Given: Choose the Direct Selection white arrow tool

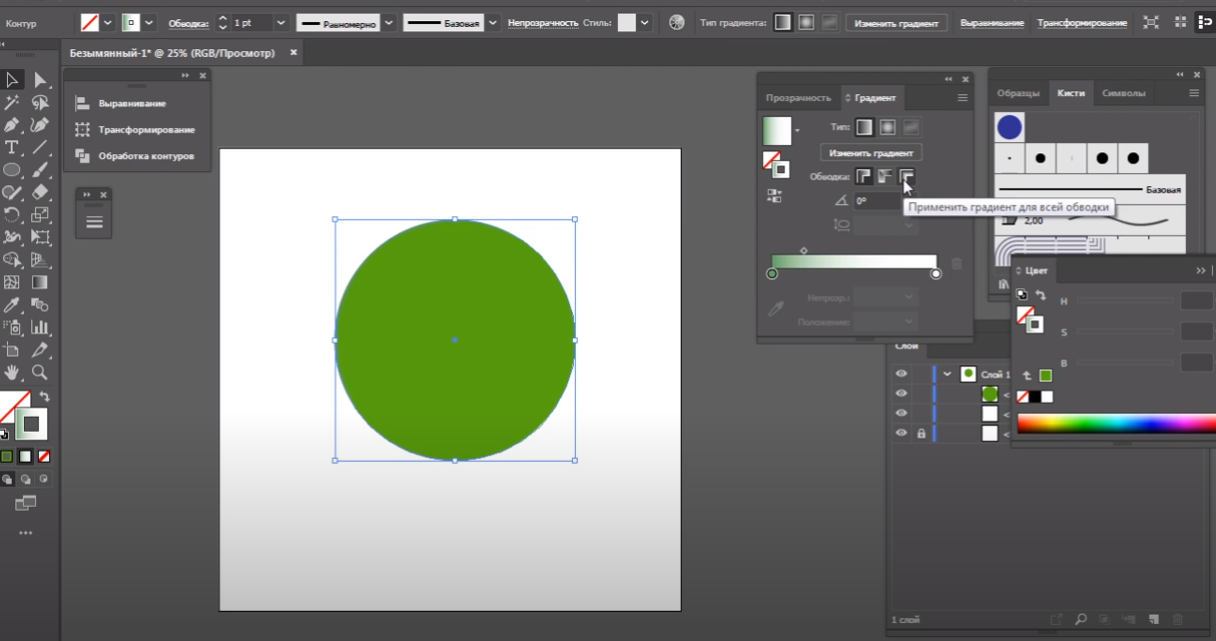Looking at the screenshot, I should click(40, 80).
